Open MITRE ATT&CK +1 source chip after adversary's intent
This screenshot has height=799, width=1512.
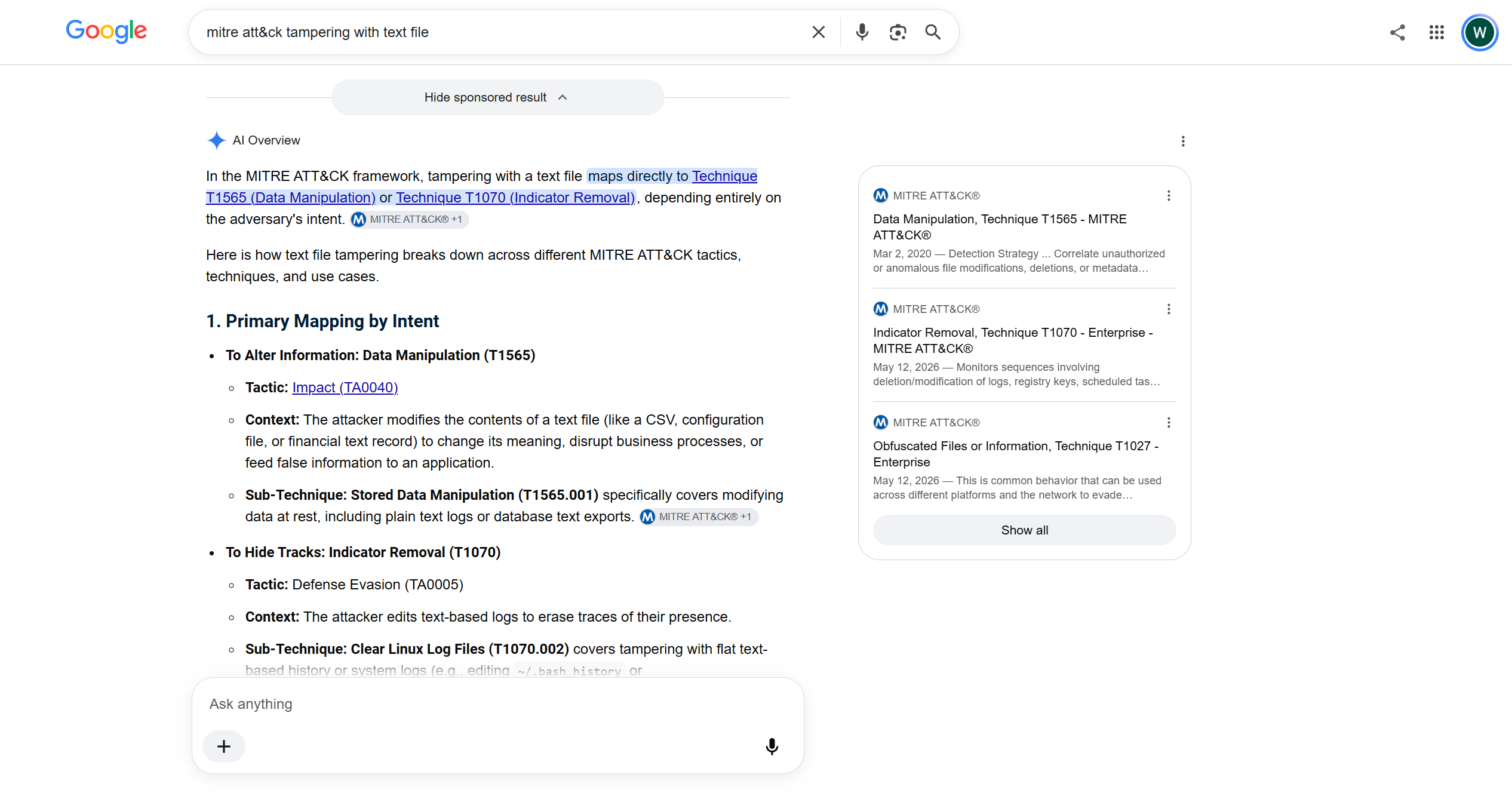[410, 220]
